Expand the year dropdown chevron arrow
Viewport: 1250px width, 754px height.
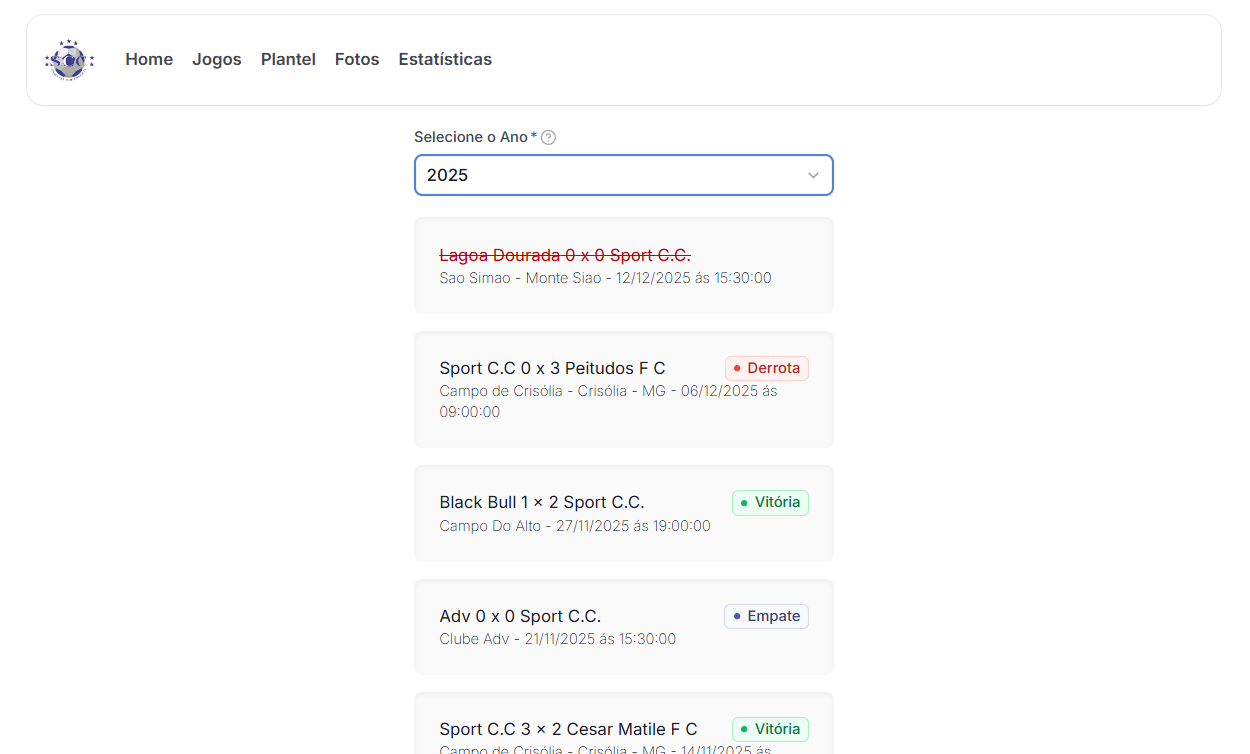[x=813, y=175]
